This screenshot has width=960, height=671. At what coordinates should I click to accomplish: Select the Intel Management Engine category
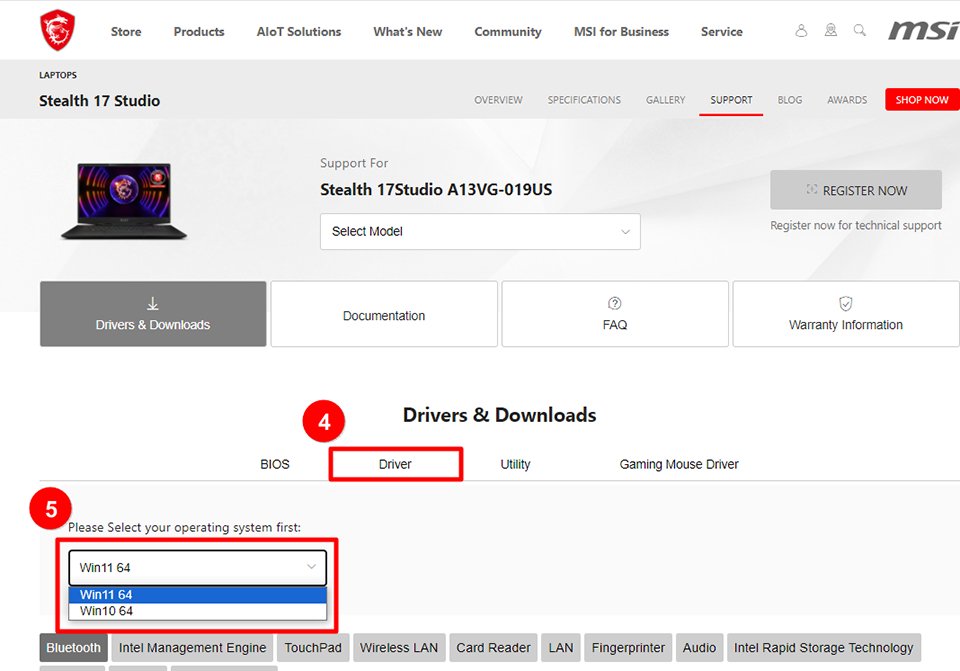tap(192, 648)
